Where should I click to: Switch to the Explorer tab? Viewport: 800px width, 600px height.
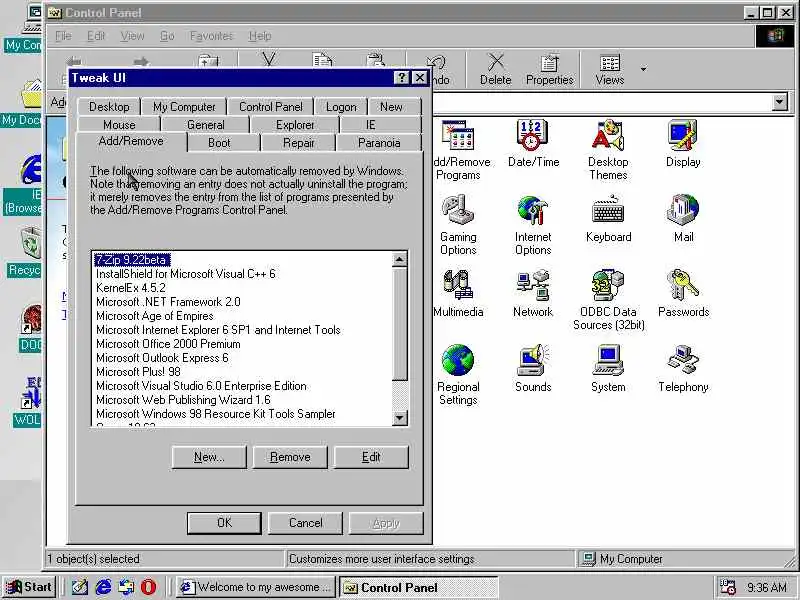click(x=295, y=124)
